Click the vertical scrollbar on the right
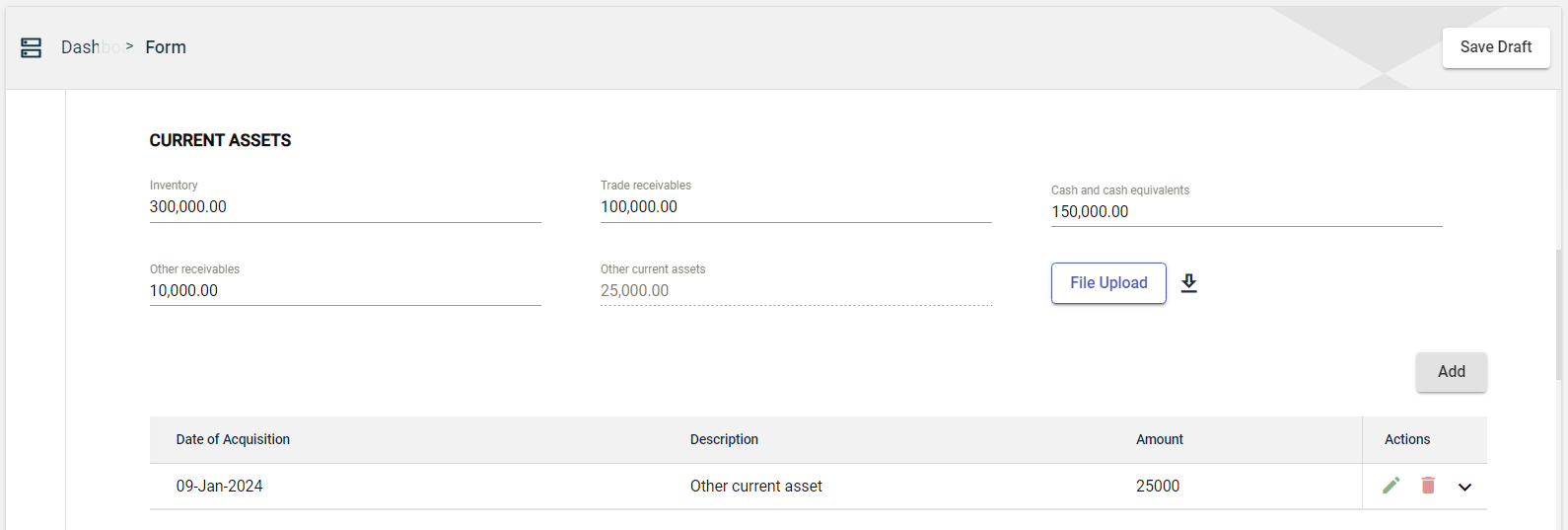1568x530 pixels. (1558, 314)
